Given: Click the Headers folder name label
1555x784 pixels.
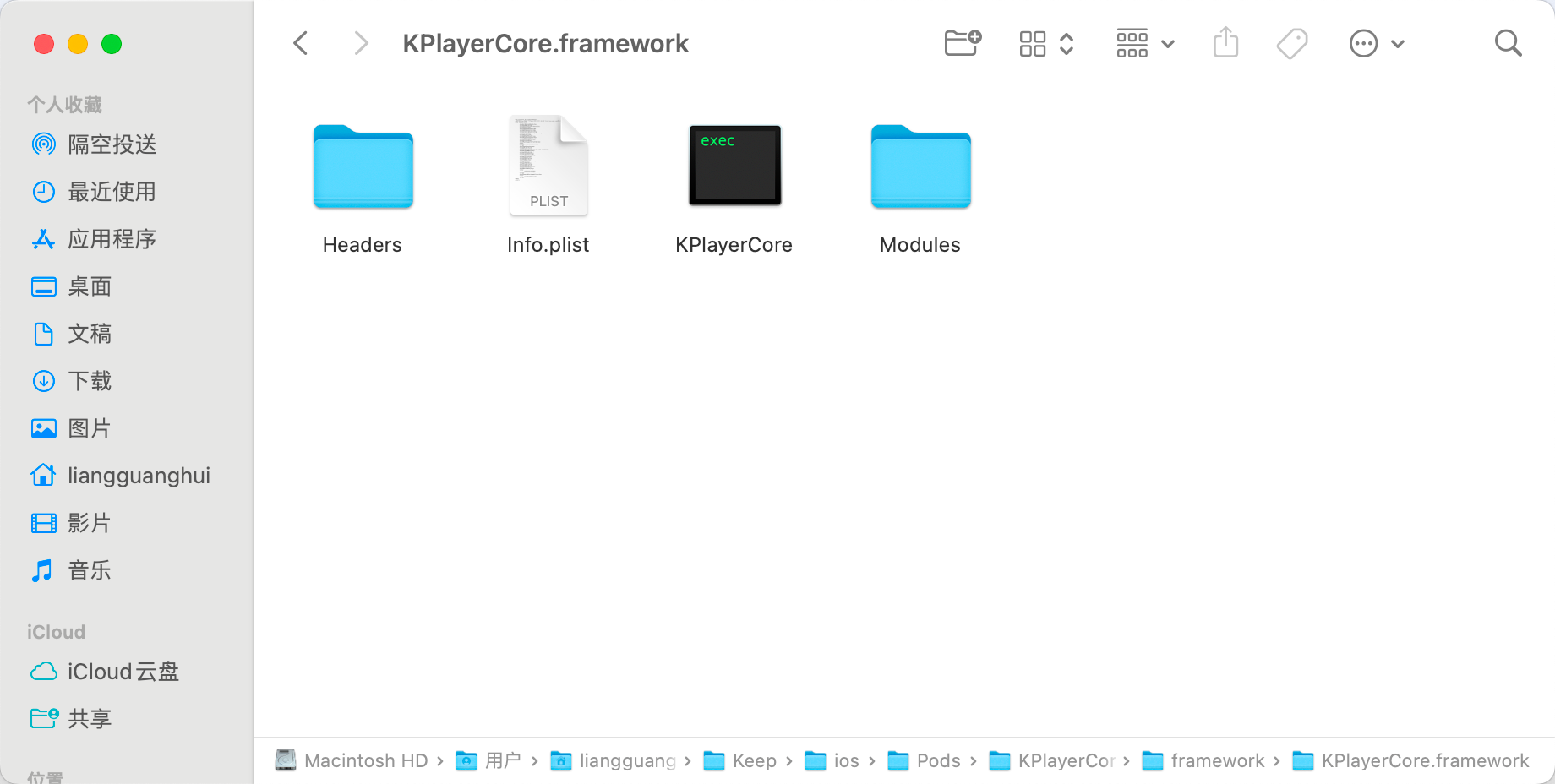Looking at the screenshot, I should coord(363,245).
